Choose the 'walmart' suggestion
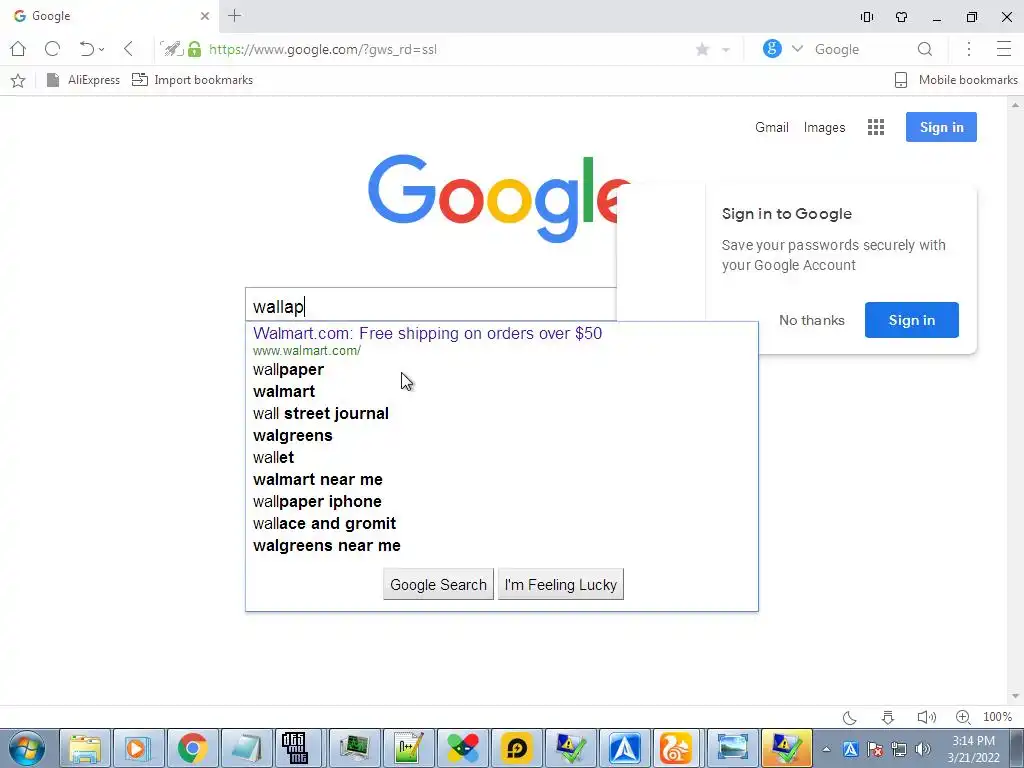The width and height of the screenshot is (1024, 768). pyautogui.click(x=284, y=391)
